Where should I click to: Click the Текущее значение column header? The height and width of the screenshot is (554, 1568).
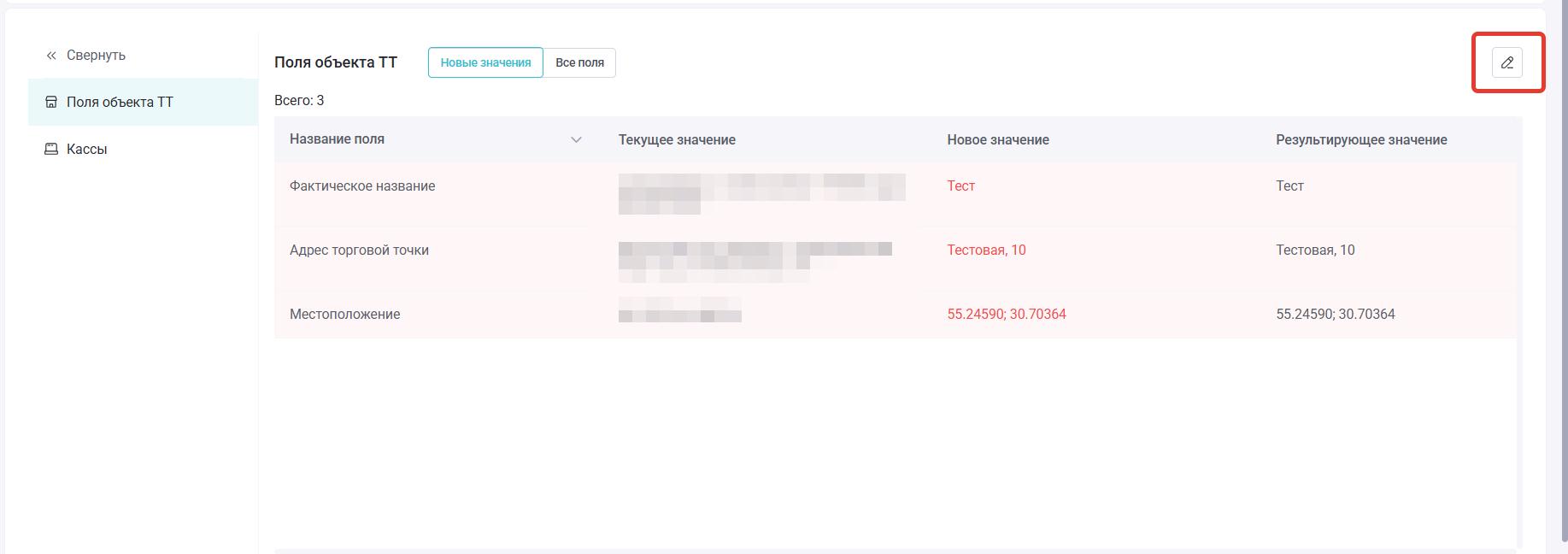click(677, 139)
